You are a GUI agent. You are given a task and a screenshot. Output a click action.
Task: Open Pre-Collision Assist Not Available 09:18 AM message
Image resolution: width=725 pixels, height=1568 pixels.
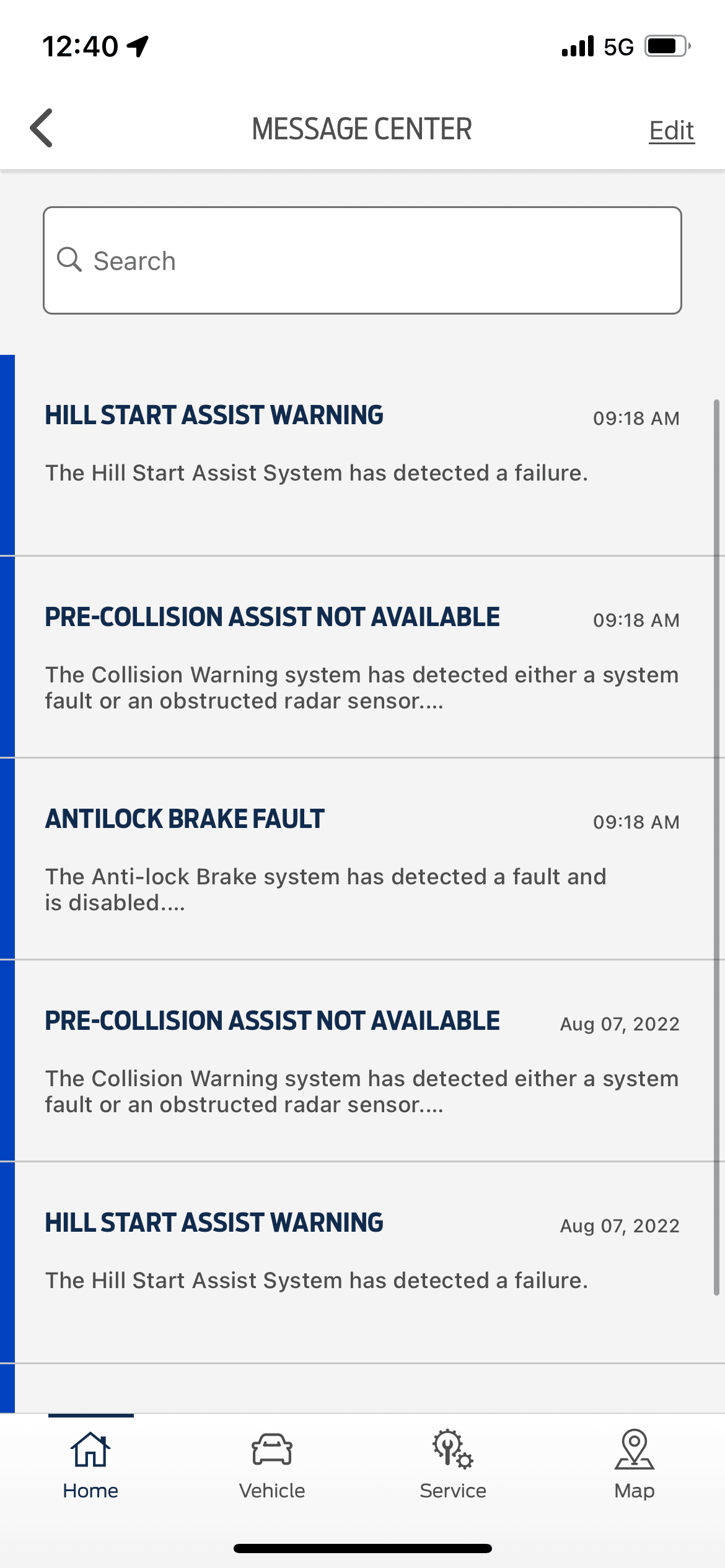362,657
